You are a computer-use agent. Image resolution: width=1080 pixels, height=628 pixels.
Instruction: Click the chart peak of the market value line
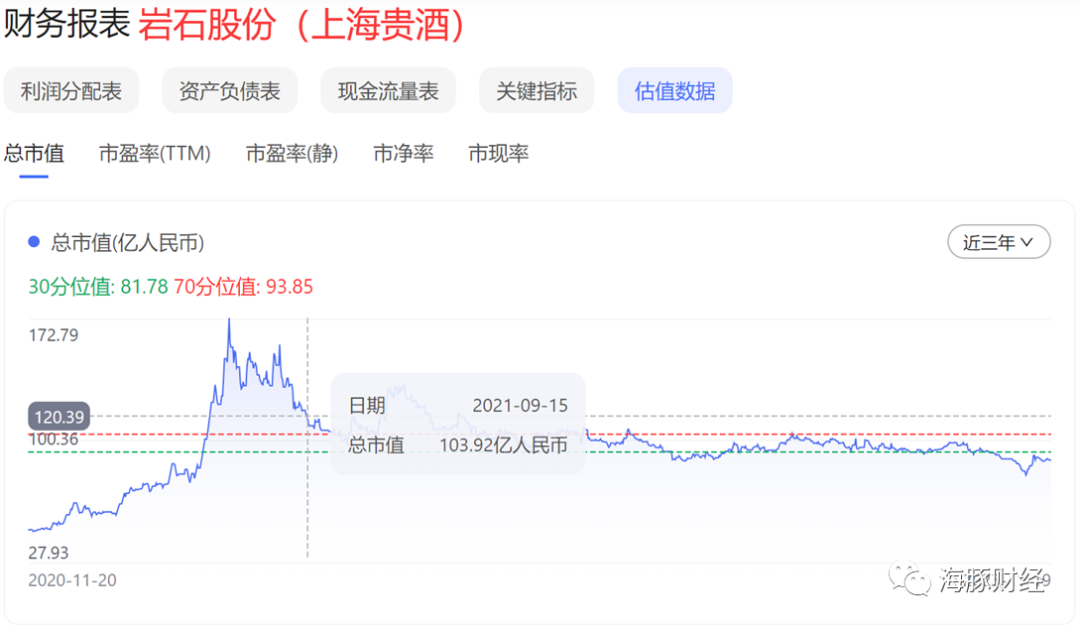click(x=229, y=320)
